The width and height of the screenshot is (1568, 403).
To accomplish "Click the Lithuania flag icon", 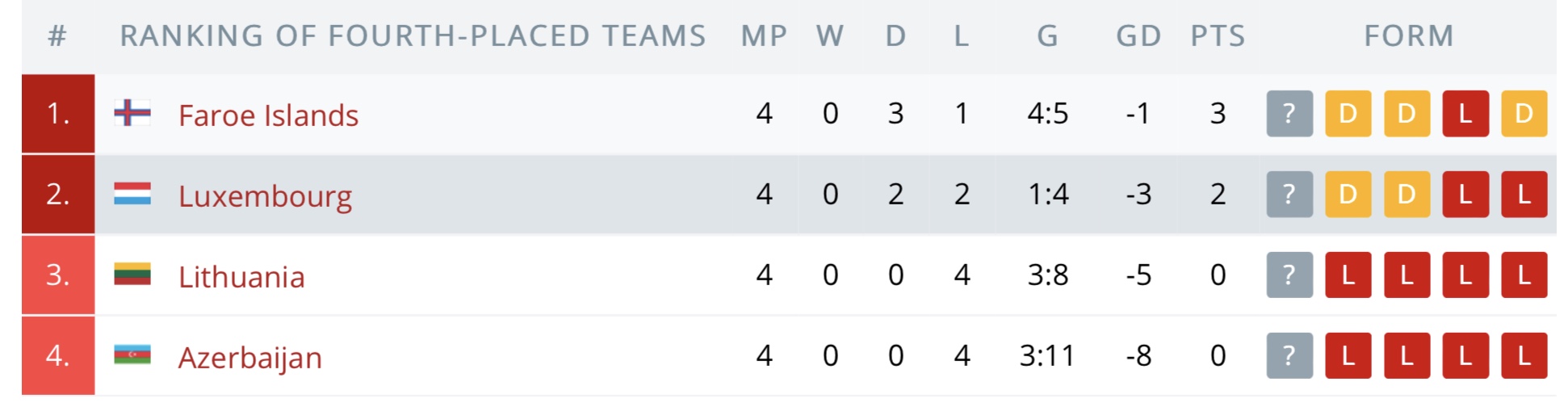I will pyautogui.click(x=132, y=275).
